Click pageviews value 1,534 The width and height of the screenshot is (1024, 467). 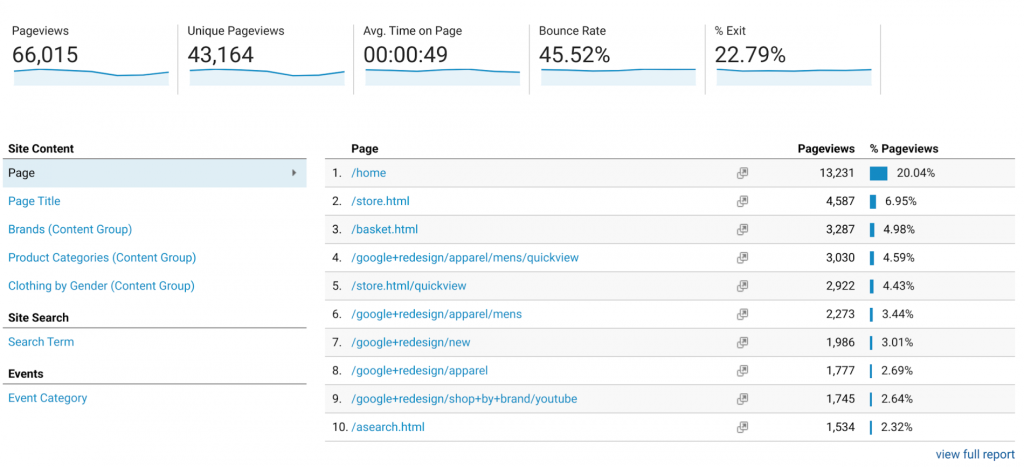840,427
